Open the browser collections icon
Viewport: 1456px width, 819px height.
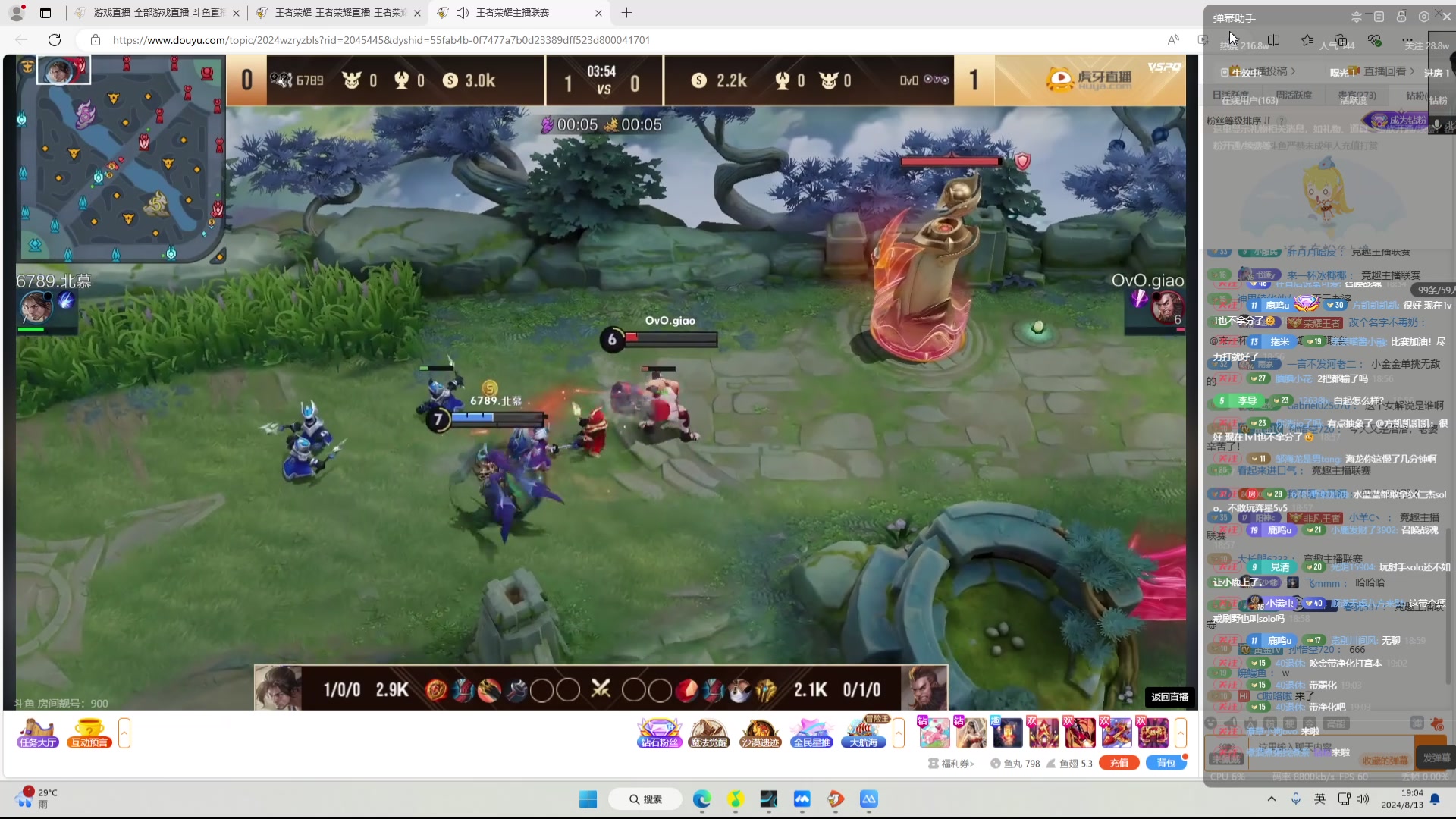1341,40
